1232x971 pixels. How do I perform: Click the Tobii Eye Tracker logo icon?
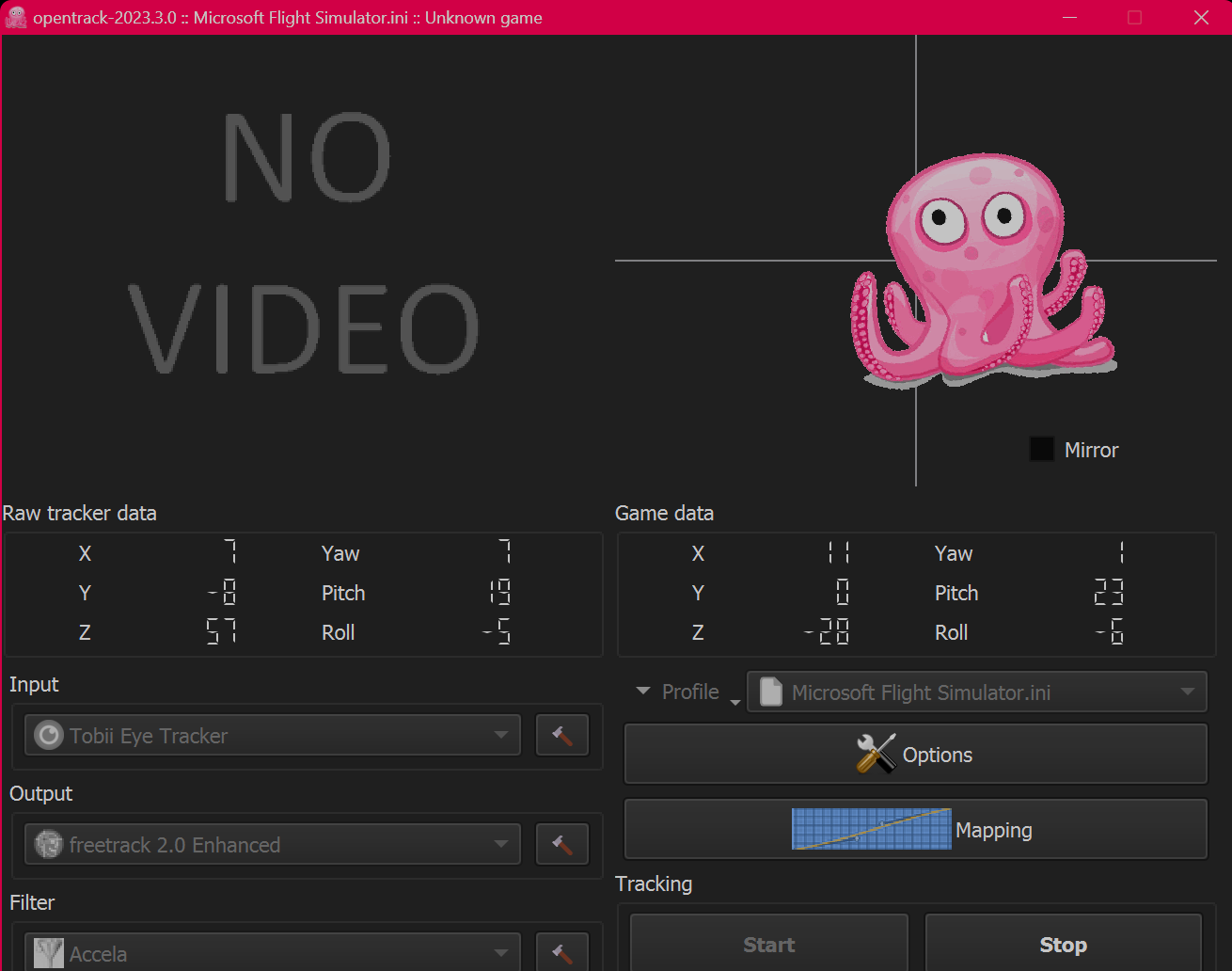(49, 736)
